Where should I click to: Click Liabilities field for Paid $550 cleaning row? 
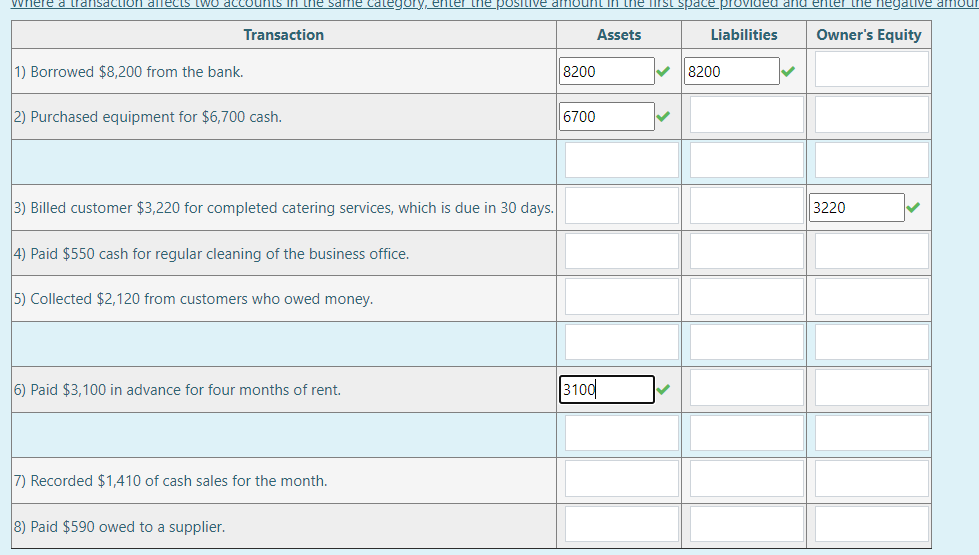(746, 251)
